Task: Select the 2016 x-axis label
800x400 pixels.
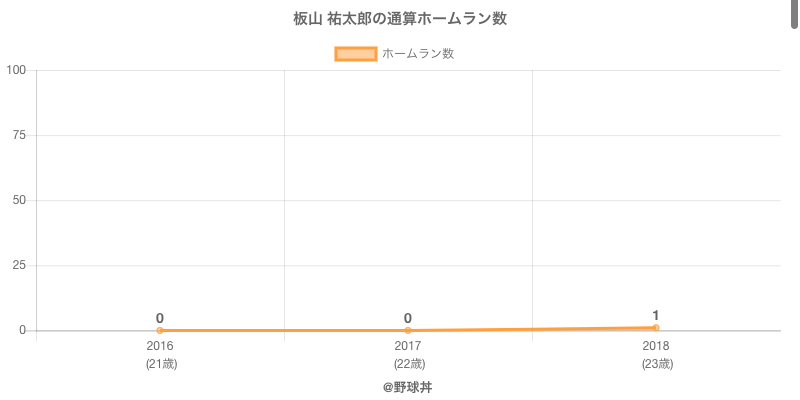Action: (160, 346)
